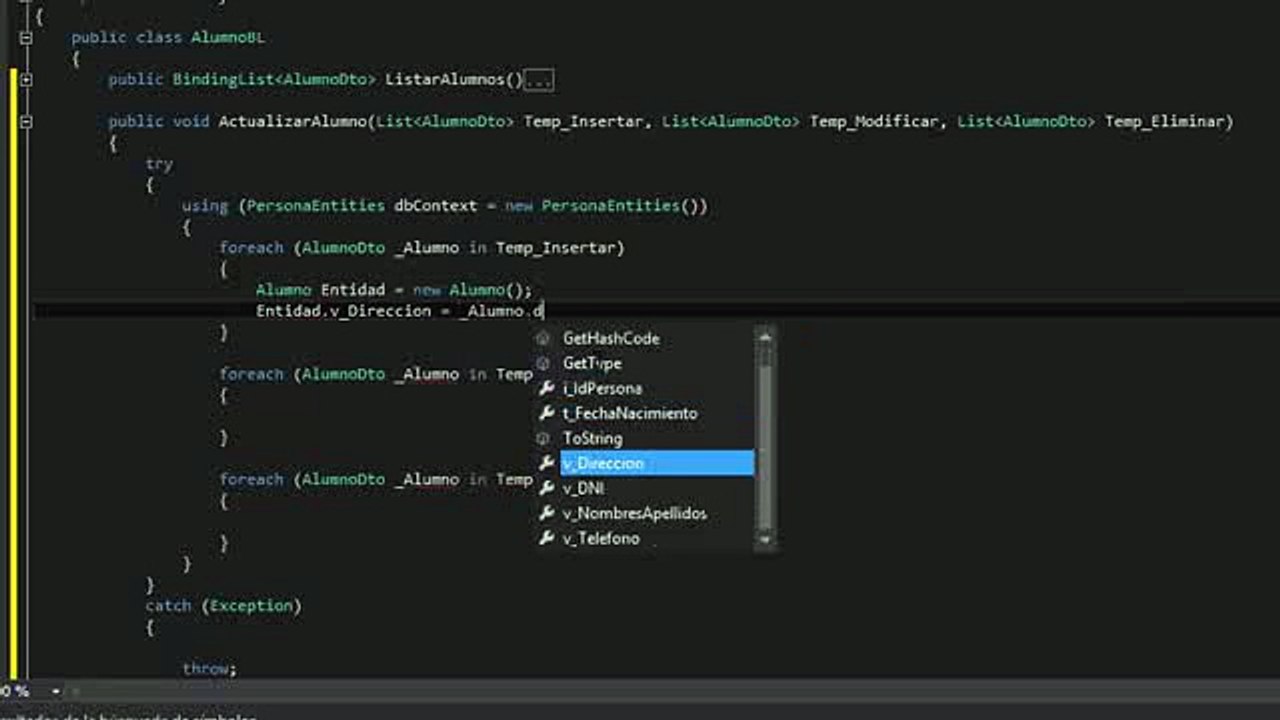Image resolution: width=1280 pixels, height=720 pixels.
Task: Click the Temp_Eliminar parameter name
Action: [1164, 121]
